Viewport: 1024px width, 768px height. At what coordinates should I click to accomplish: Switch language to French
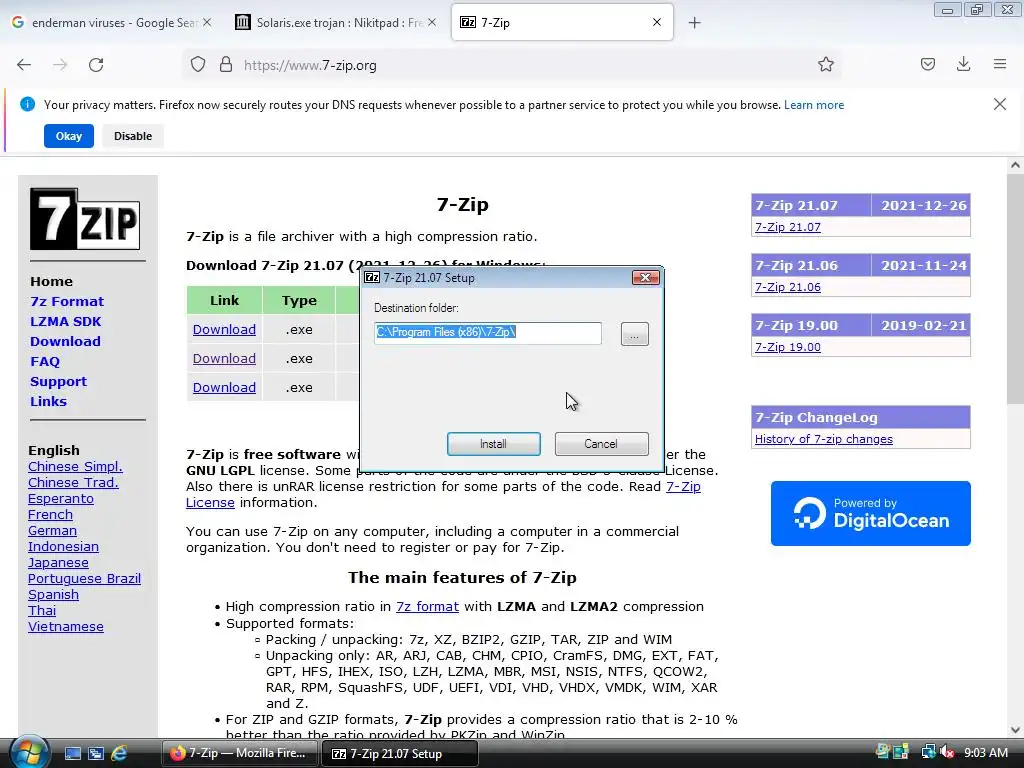tap(50, 515)
